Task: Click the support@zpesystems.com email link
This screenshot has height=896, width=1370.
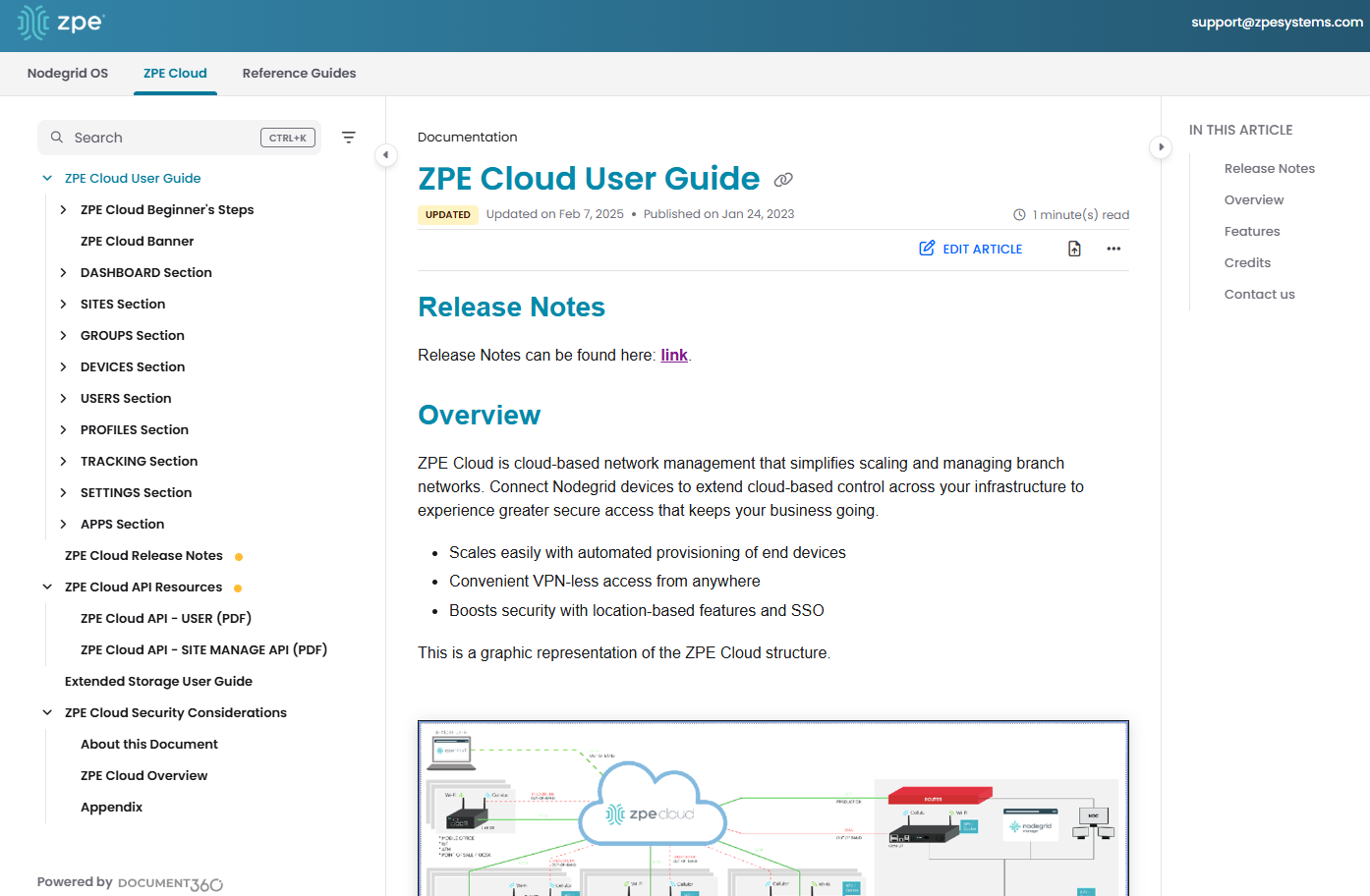Action: 1277,22
